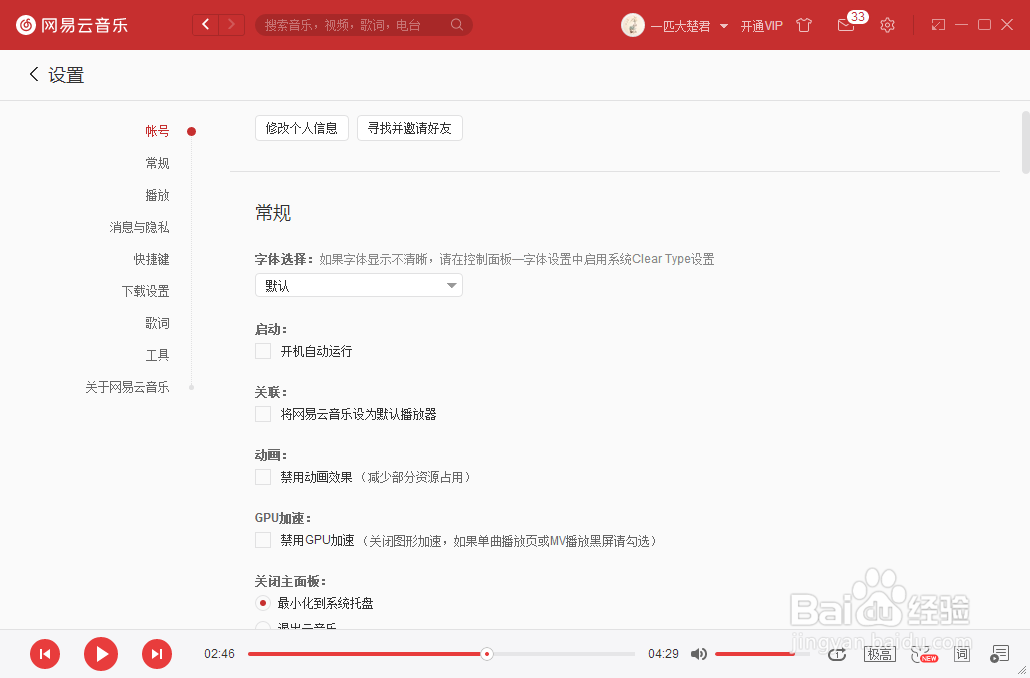
Task: Open the 极高 sound quality selector
Action: 879,653
